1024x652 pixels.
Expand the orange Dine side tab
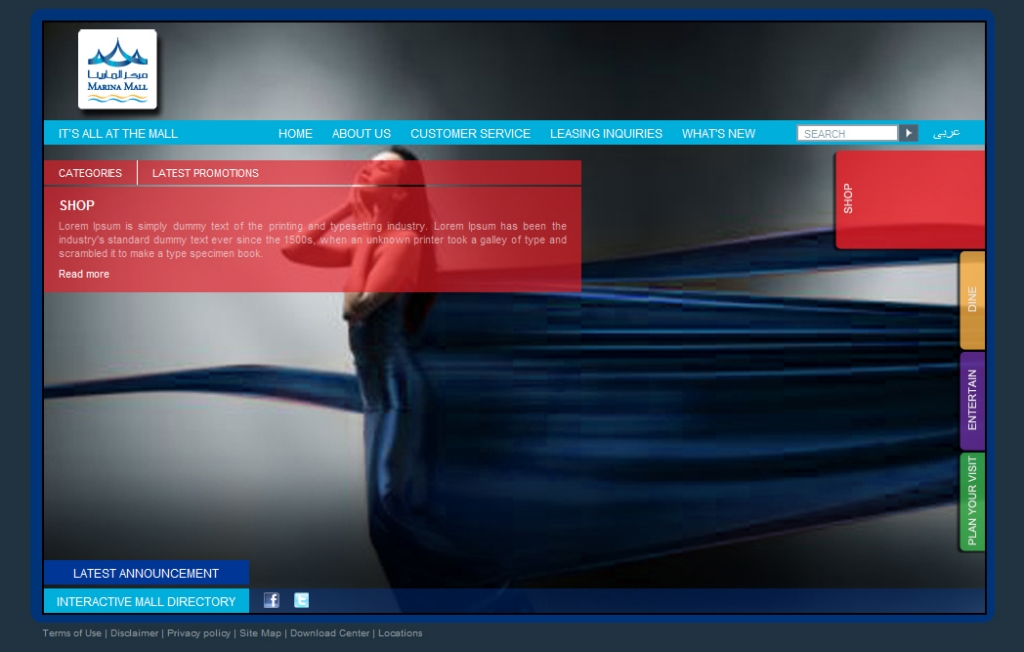click(x=972, y=300)
